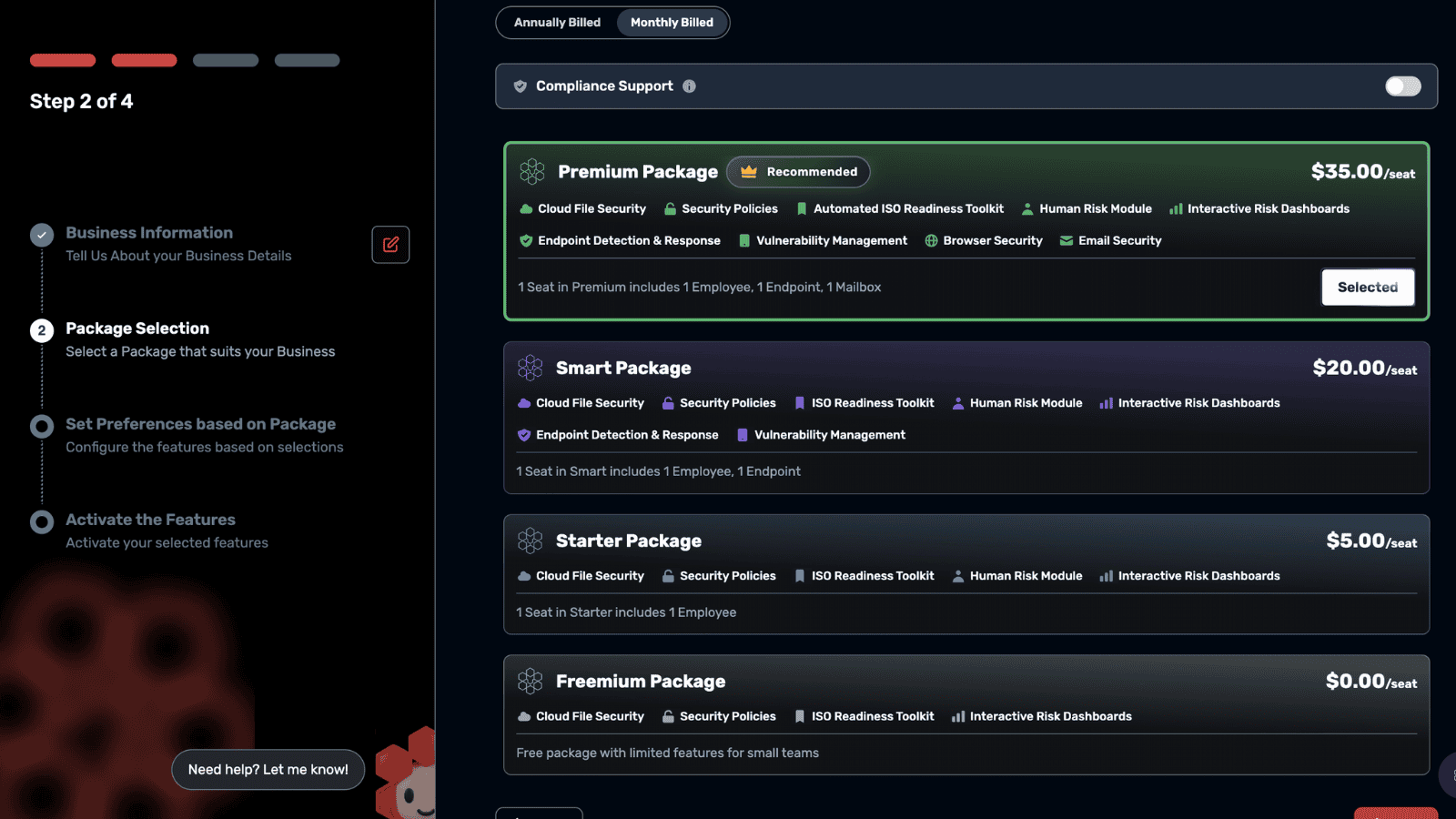Click Premium Security Policies lock icon
This screenshot has width=1456, height=819.
(670, 208)
